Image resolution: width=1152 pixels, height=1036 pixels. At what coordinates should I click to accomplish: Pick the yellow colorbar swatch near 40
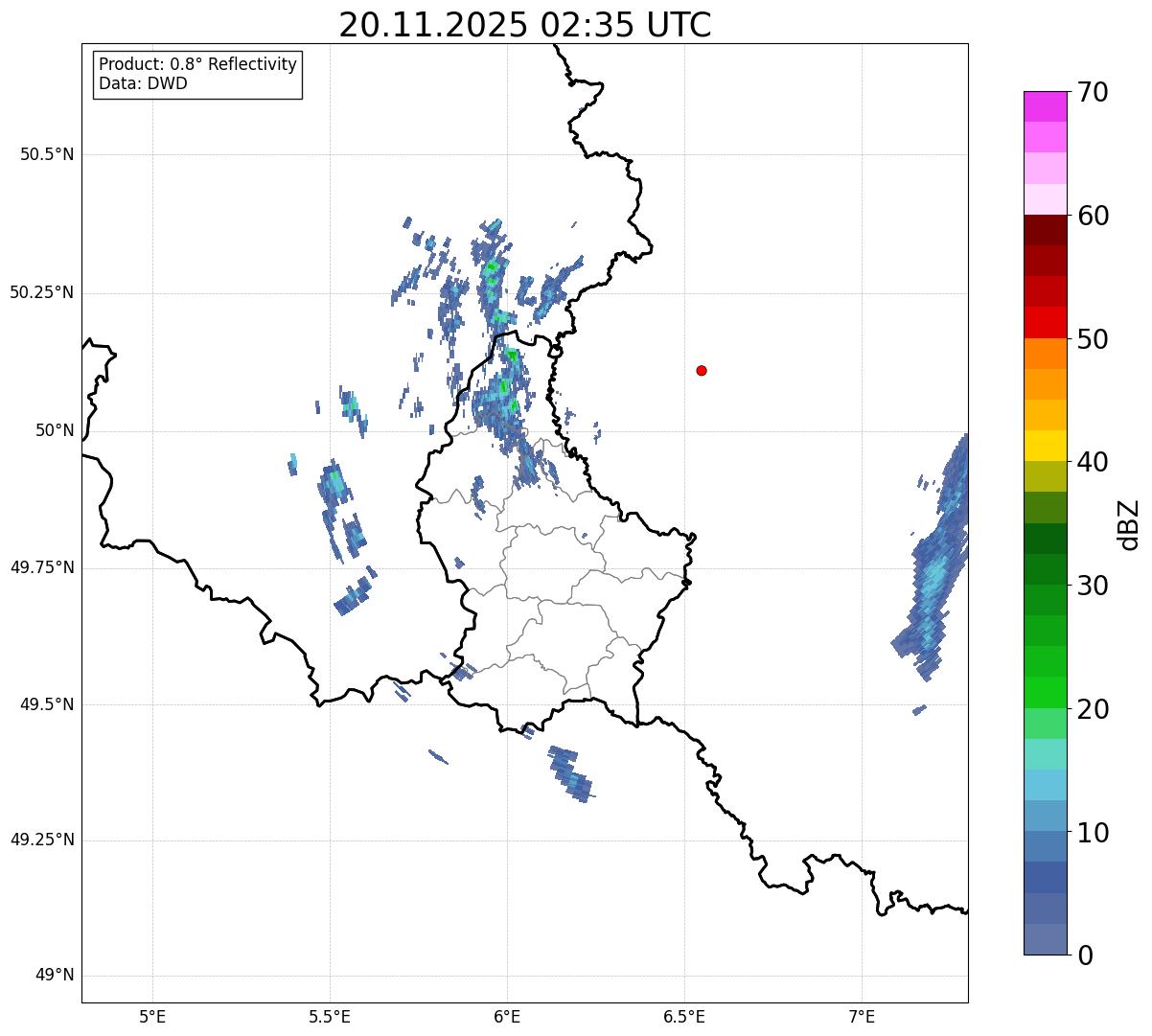pyautogui.click(x=1044, y=446)
